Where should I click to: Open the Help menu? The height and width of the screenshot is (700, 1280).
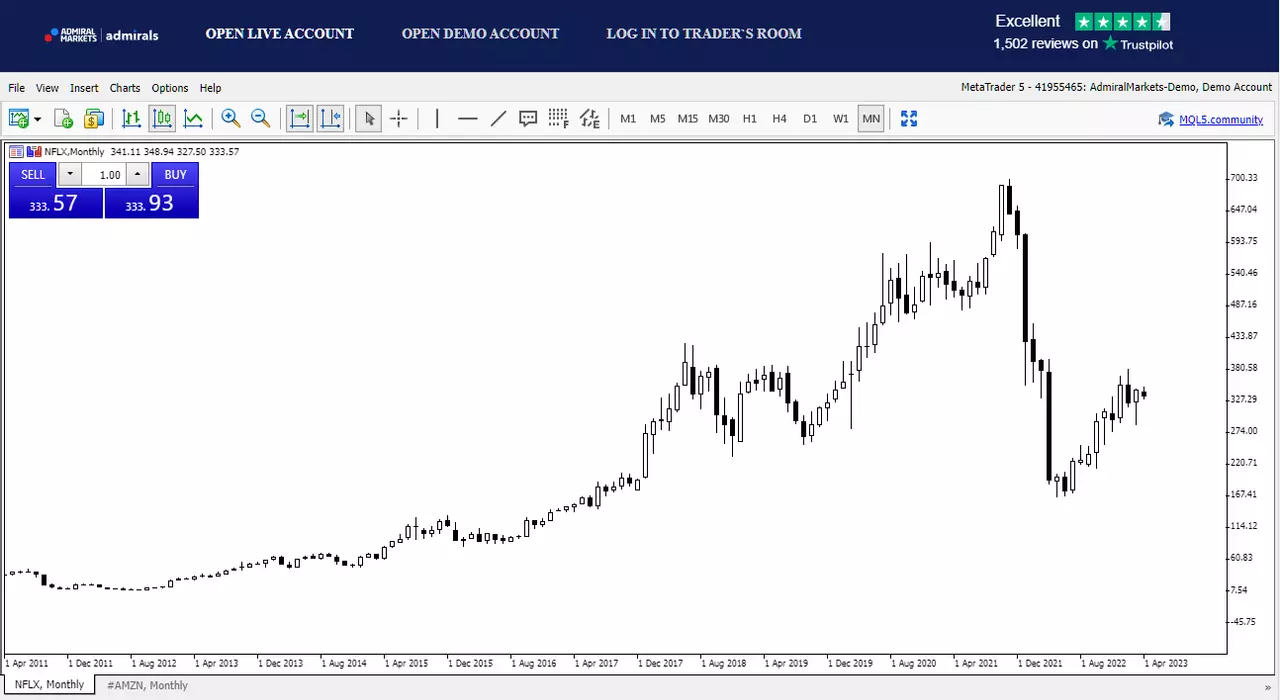[x=210, y=88]
